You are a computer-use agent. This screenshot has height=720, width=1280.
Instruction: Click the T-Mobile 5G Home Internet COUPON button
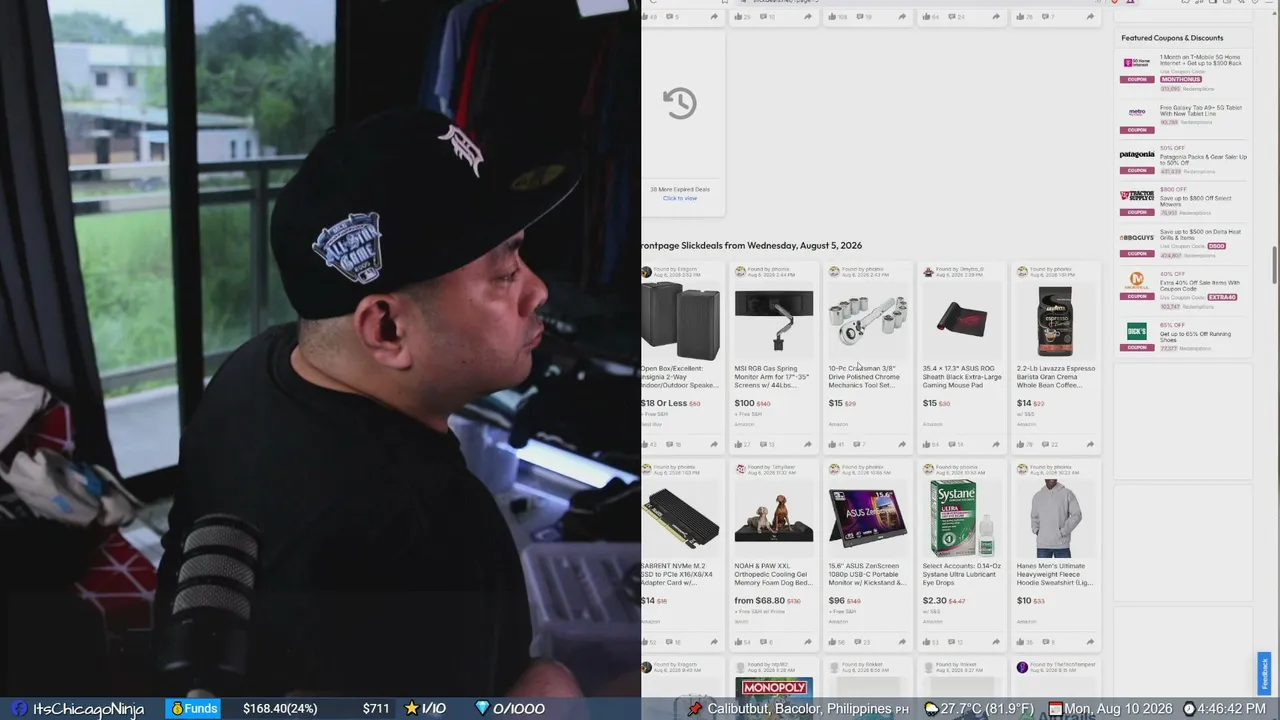coord(1137,79)
